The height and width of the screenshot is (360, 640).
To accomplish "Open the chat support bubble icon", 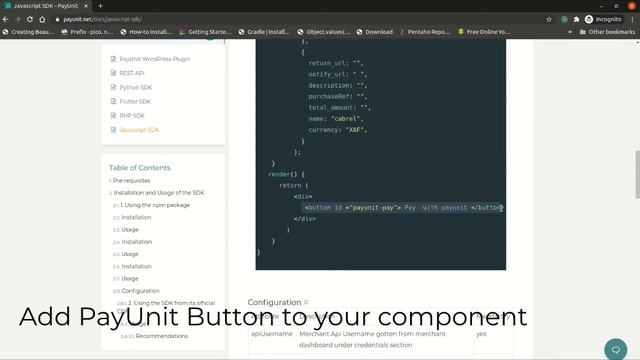I will coord(616,349).
